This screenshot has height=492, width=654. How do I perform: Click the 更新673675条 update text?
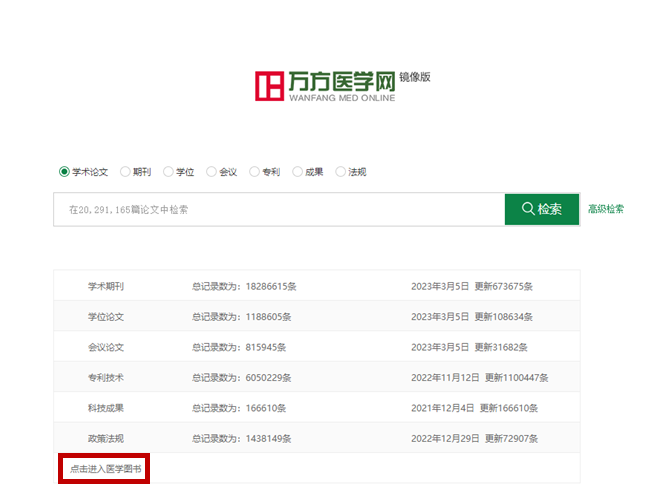(x=503, y=286)
